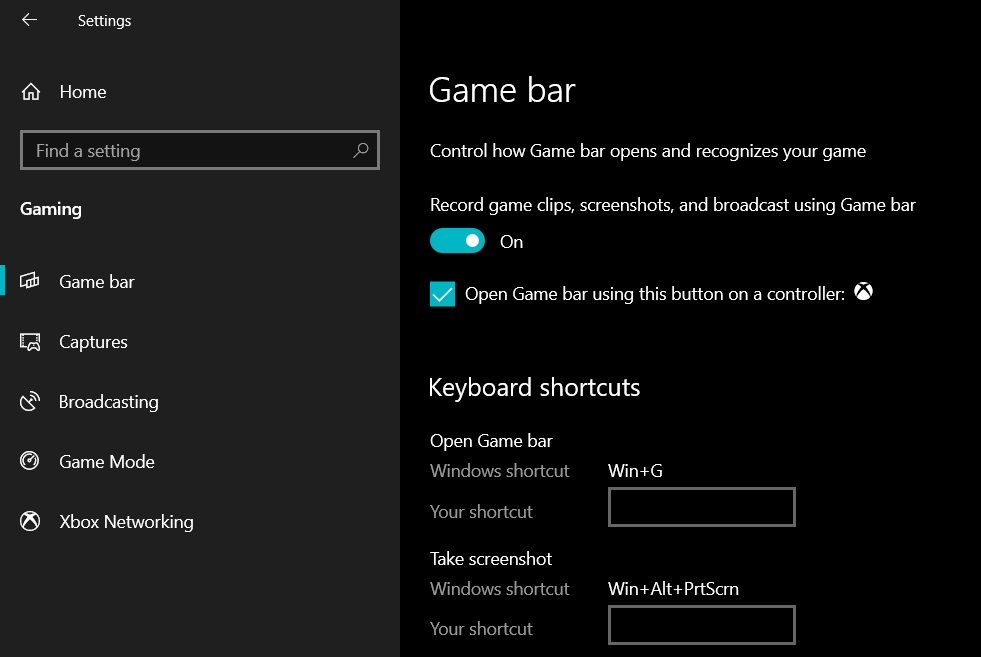Click the search magnifier icon
This screenshot has width=981, height=657.
(360, 150)
